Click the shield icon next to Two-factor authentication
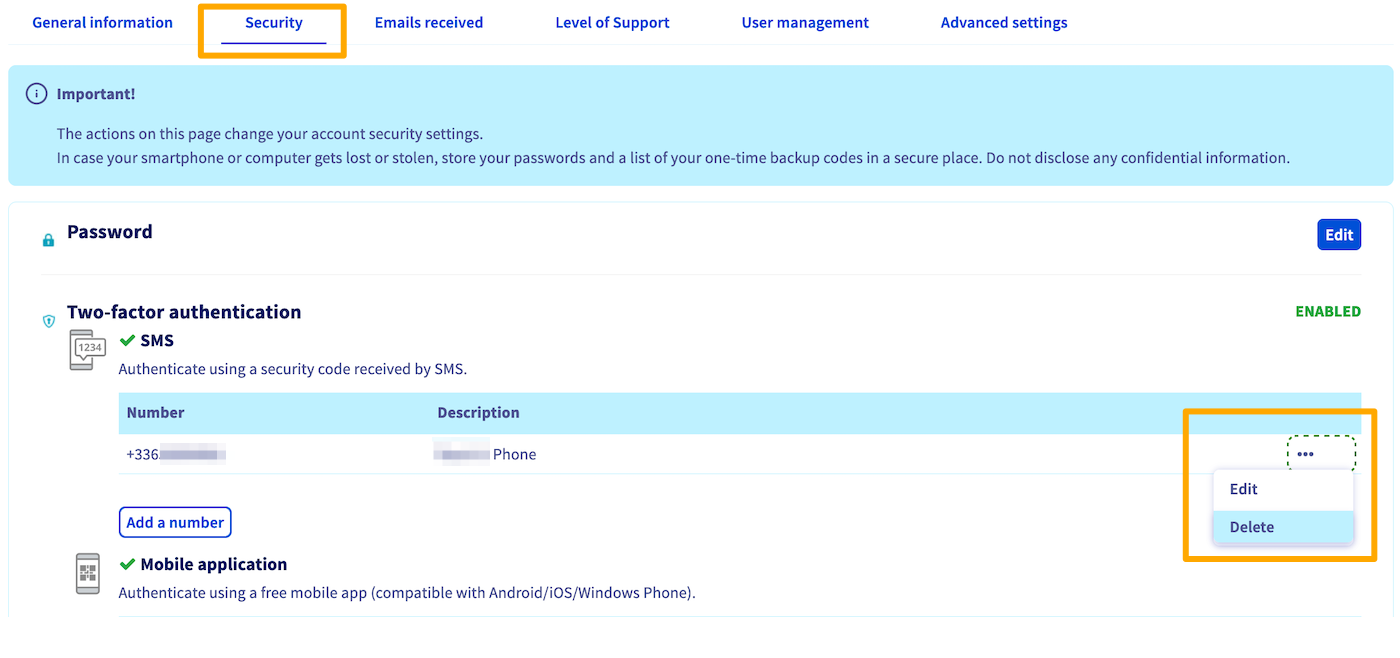 coord(48,321)
